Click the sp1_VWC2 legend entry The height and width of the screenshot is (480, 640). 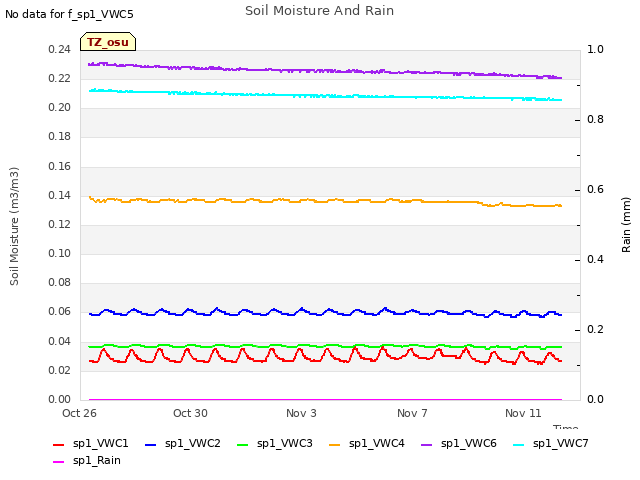tap(182, 444)
